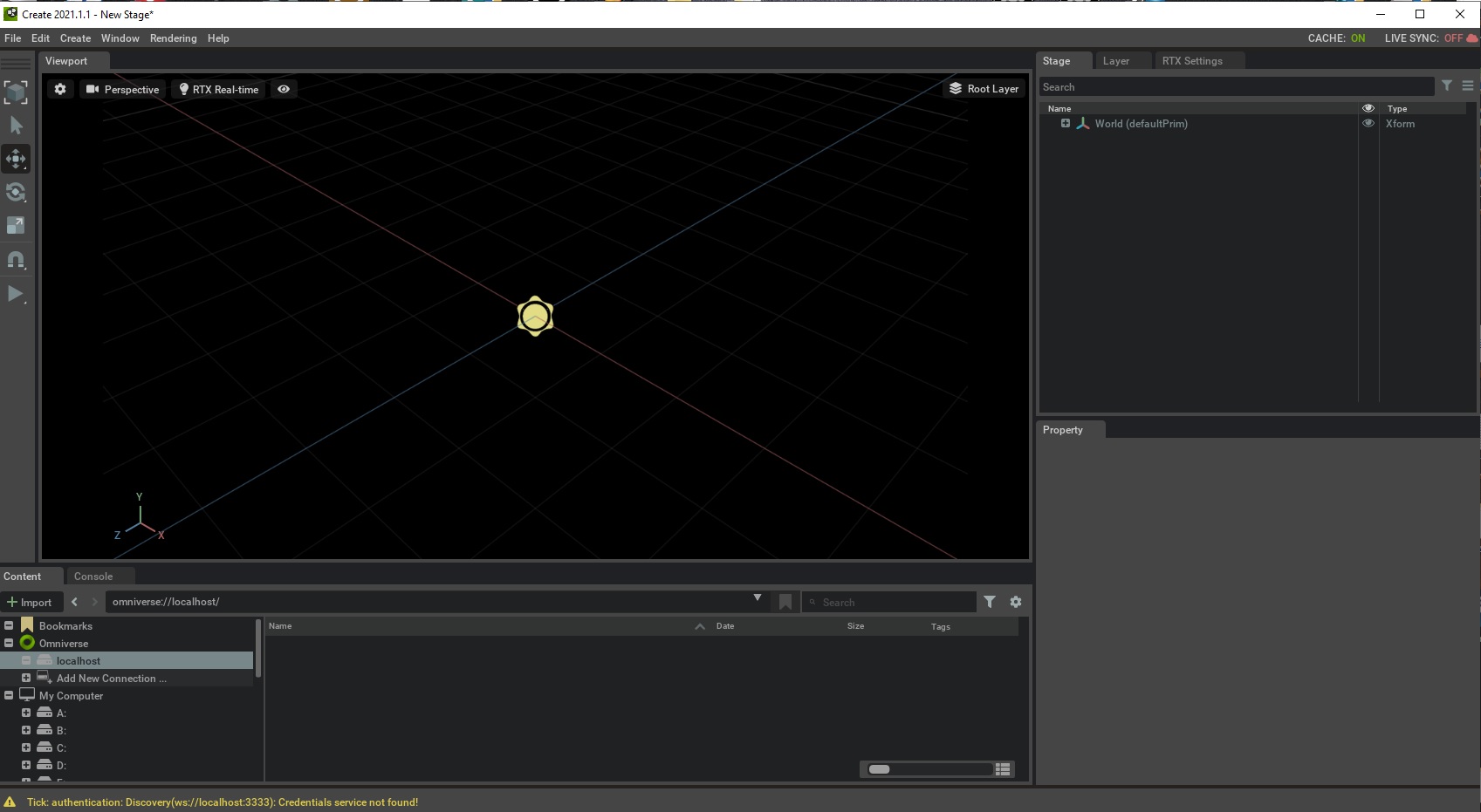Click the thumbnail size slider
Viewport: 1481px width, 812px height.
click(929, 769)
